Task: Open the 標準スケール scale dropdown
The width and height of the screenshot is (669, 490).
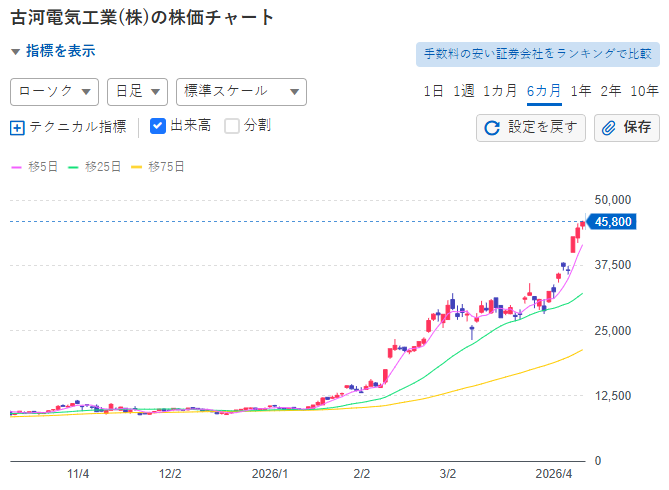Action: (x=241, y=92)
